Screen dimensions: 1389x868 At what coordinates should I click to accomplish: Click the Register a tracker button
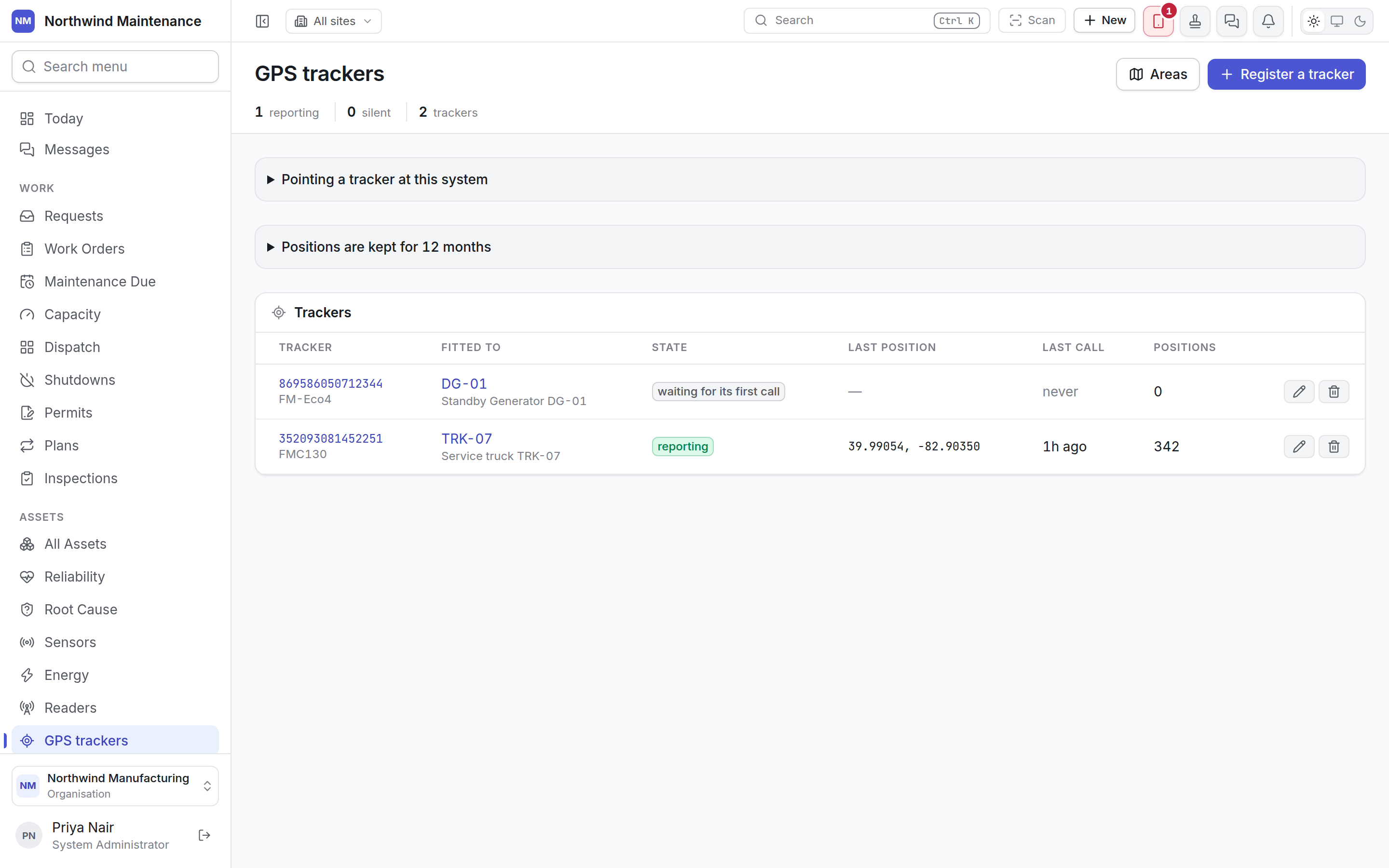[1286, 74]
